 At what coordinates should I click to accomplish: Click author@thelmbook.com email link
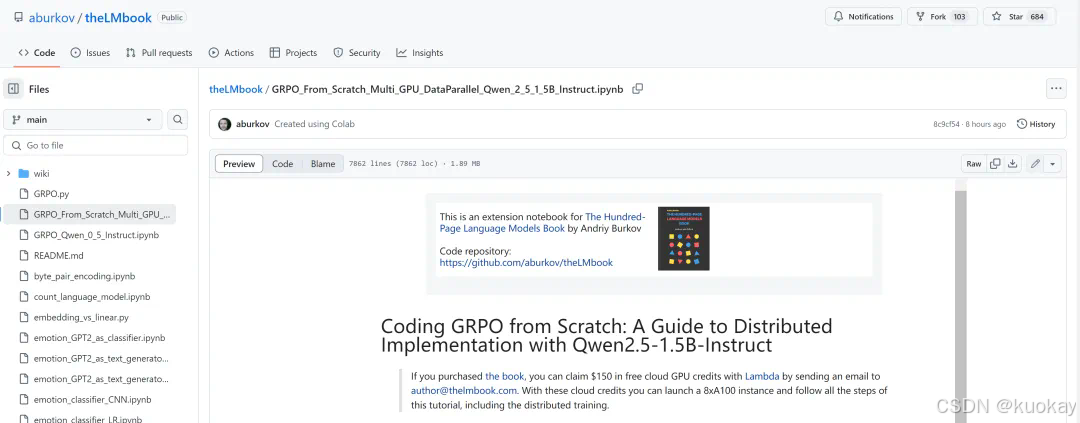(464, 391)
